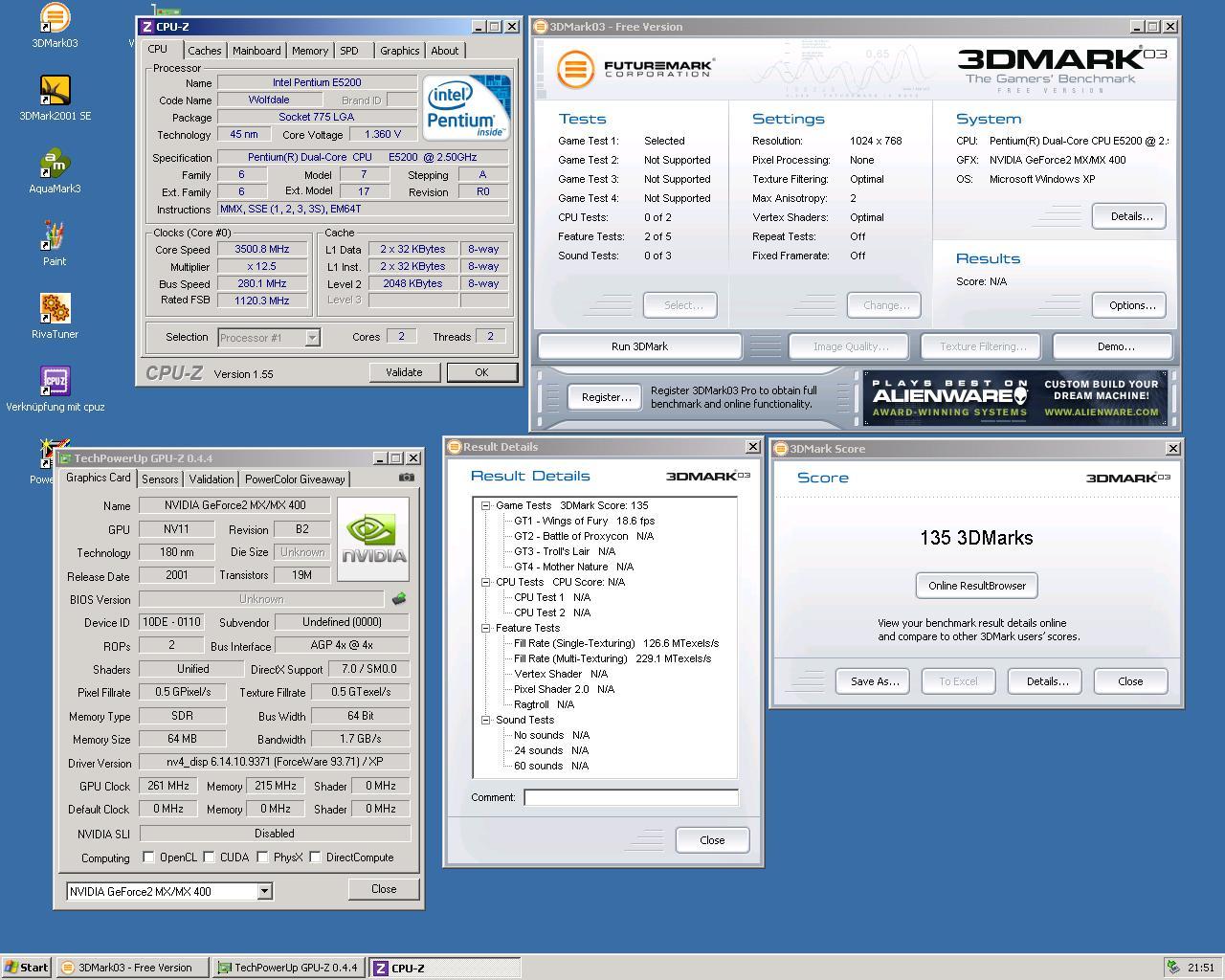The width and height of the screenshot is (1225, 980).
Task: Click Demo button in 3DMark03
Action: [1115, 346]
